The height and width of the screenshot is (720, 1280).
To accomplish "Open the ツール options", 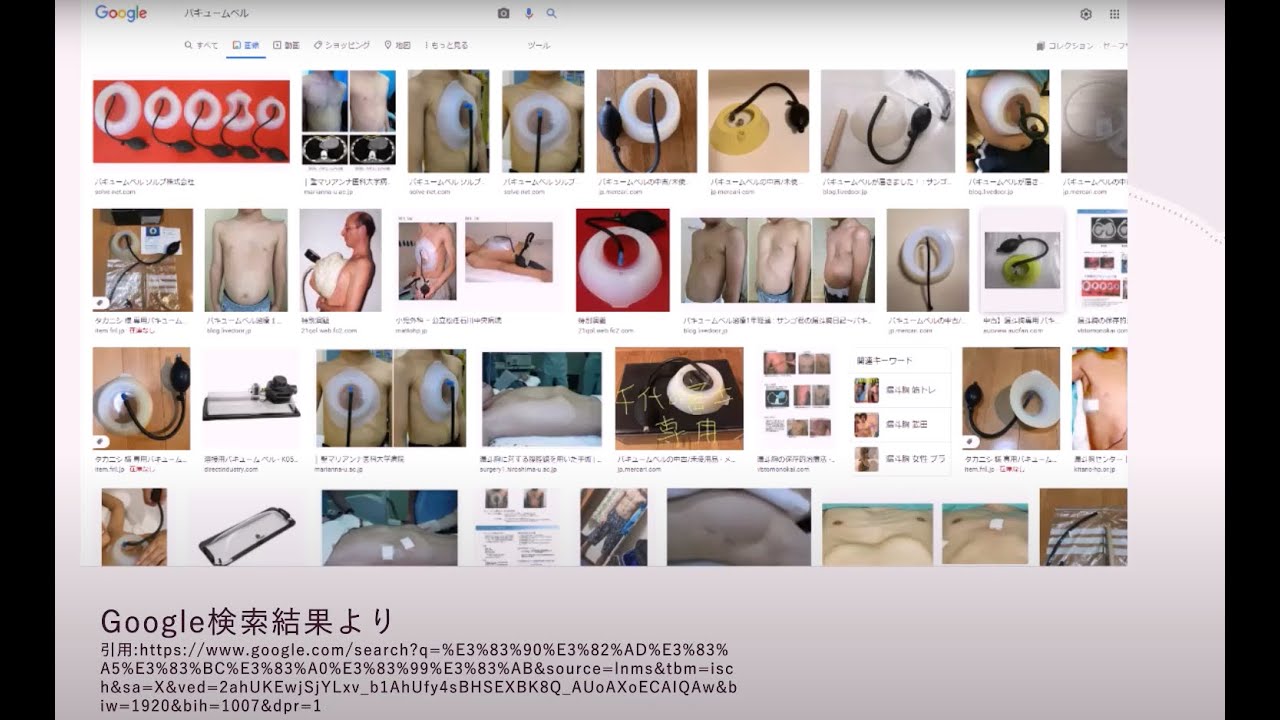I will pyautogui.click(x=539, y=46).
